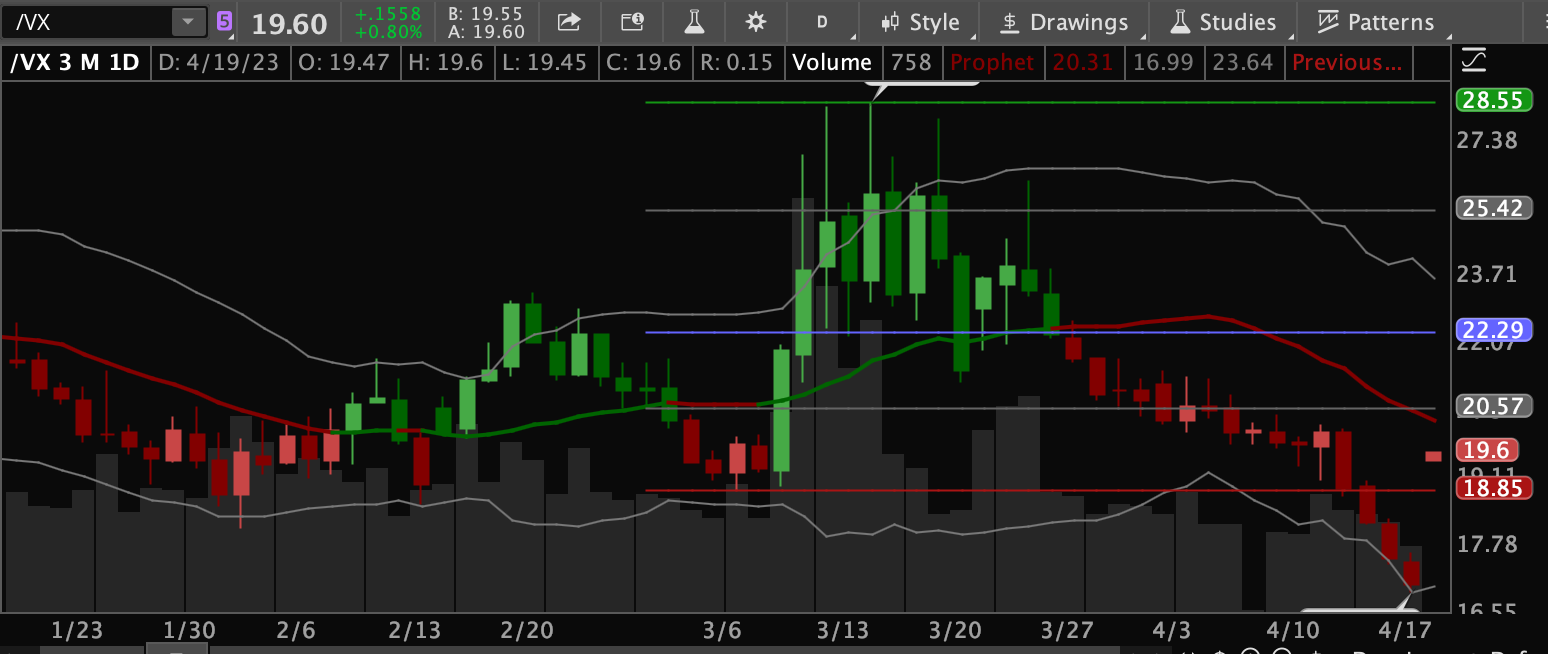The image size is (1548, 654).
Task: Open the Drawings menu
Action: (x=1065, y=22)
